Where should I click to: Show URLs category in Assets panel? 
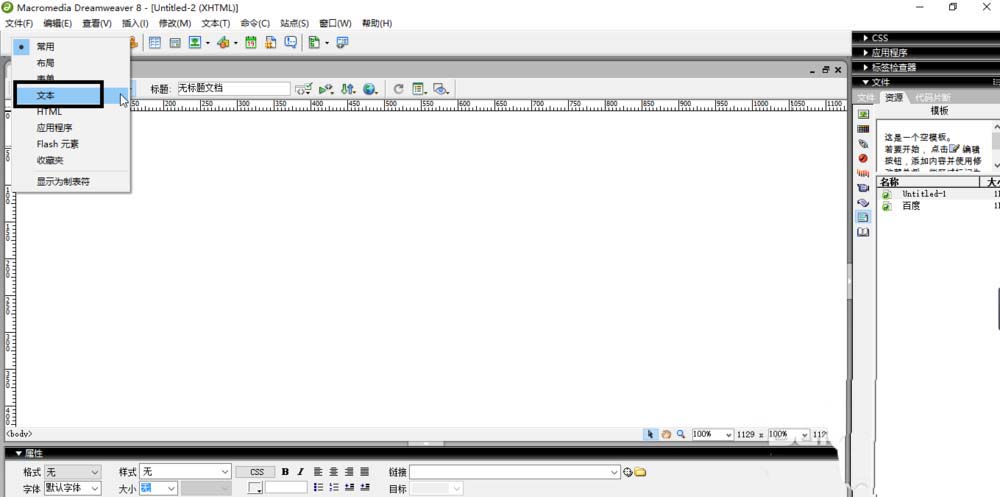863,144
